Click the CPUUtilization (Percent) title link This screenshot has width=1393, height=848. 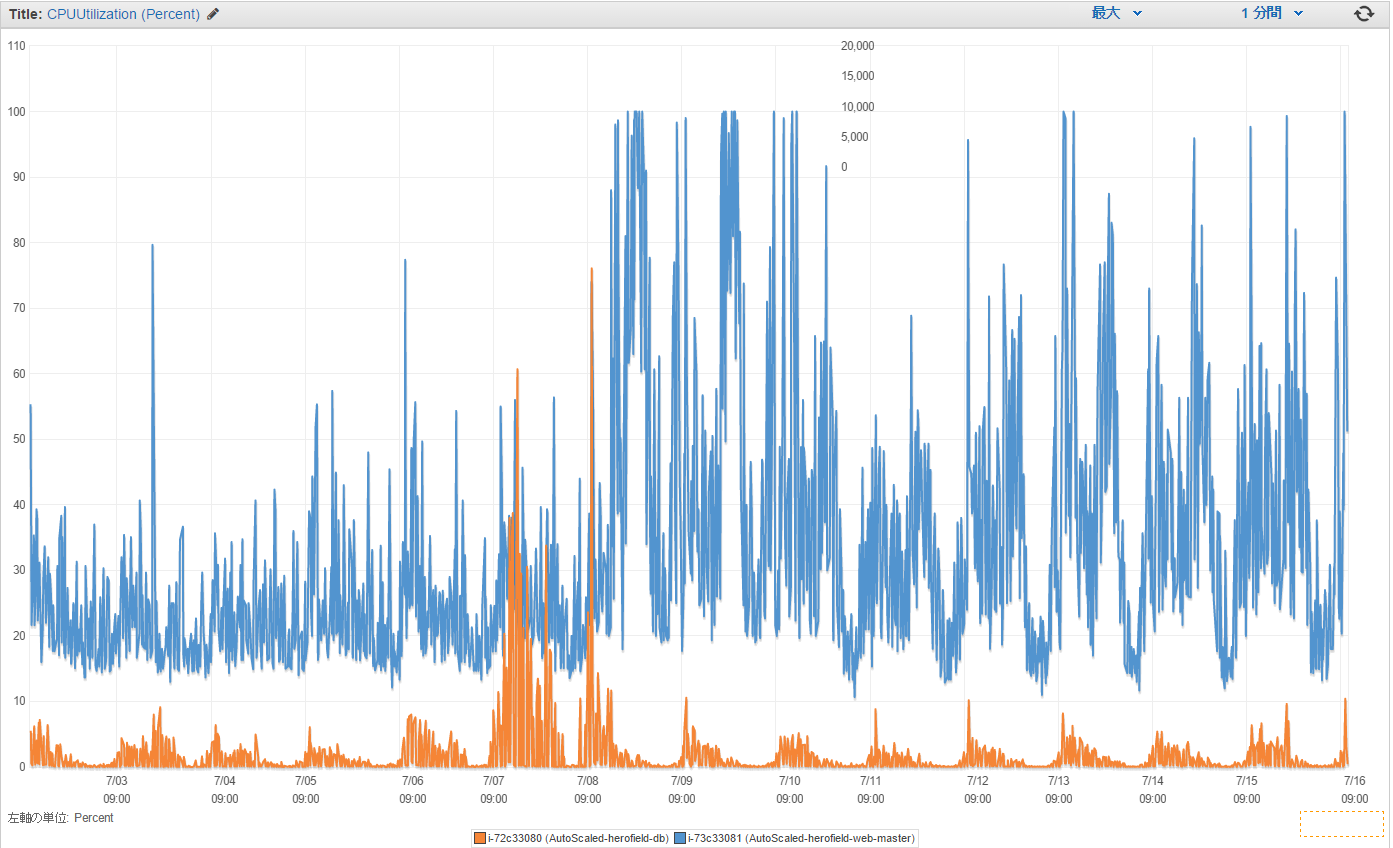[x=123, y=13]
